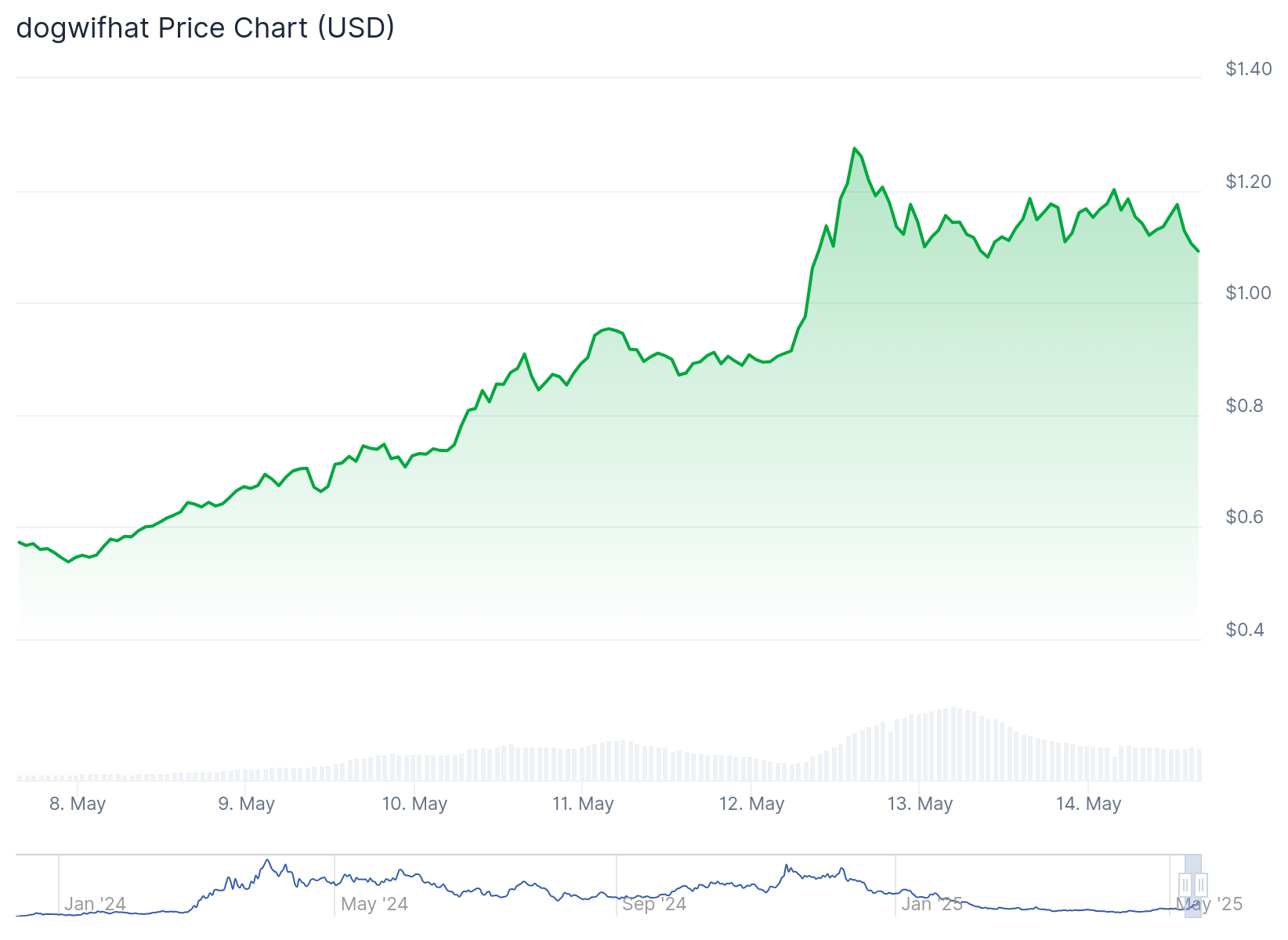Click the left navigator range handle
Image resolution: width=1288 pixels, height=940 pixels.
pyautogui.click(x=1185, y=885)
